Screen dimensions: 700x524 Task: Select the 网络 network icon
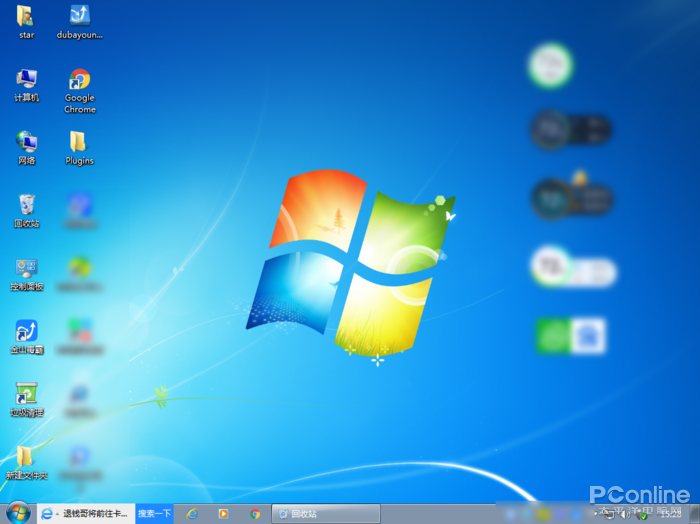(x=27, y=148)
